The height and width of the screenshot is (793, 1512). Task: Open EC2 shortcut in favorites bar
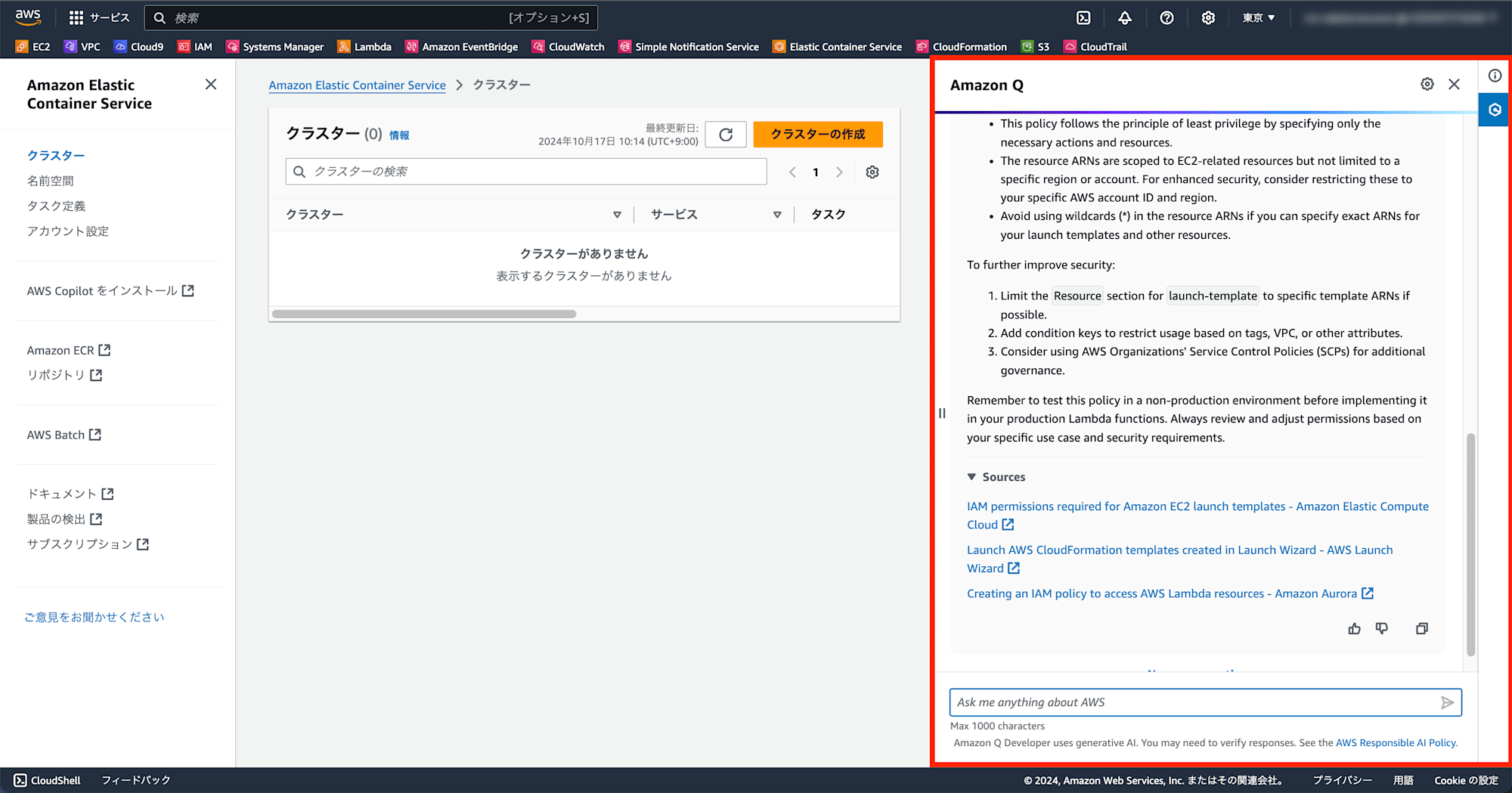(x=33, y=47)
